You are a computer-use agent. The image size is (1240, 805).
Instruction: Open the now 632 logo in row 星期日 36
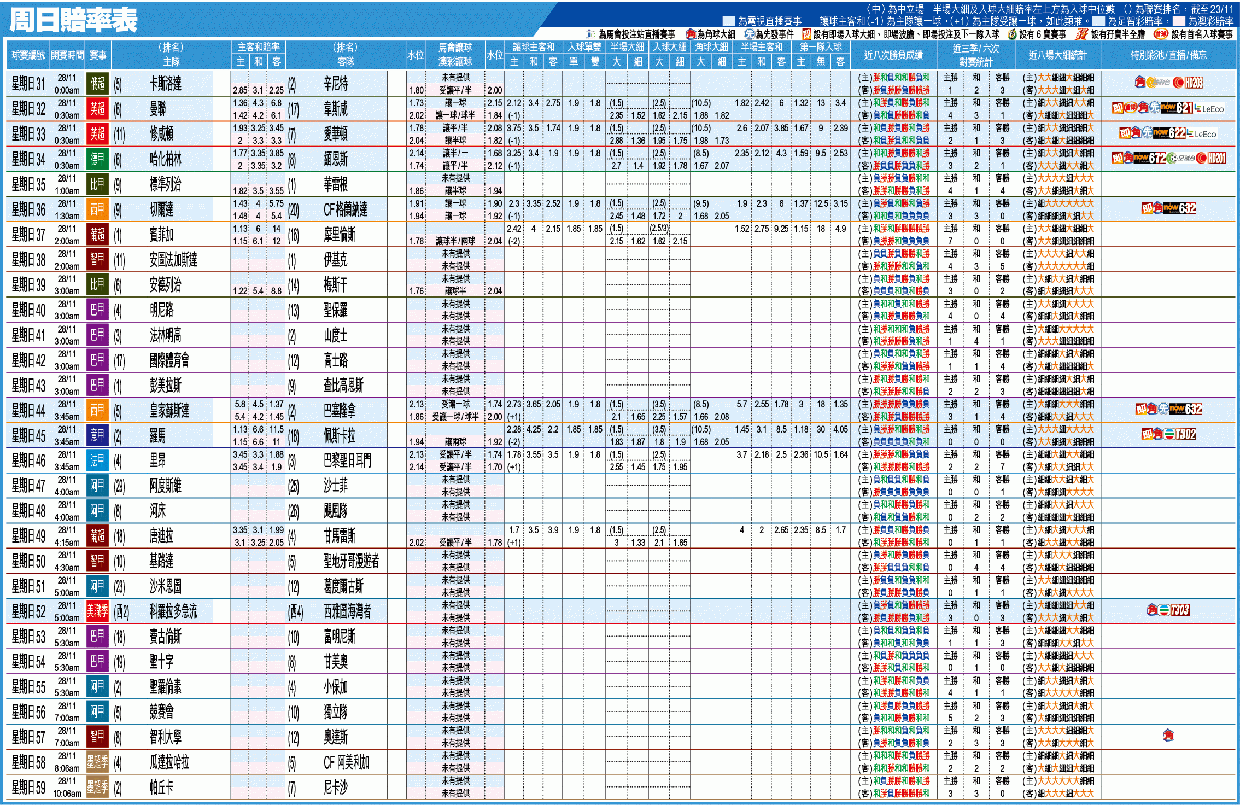point(1182,207)
